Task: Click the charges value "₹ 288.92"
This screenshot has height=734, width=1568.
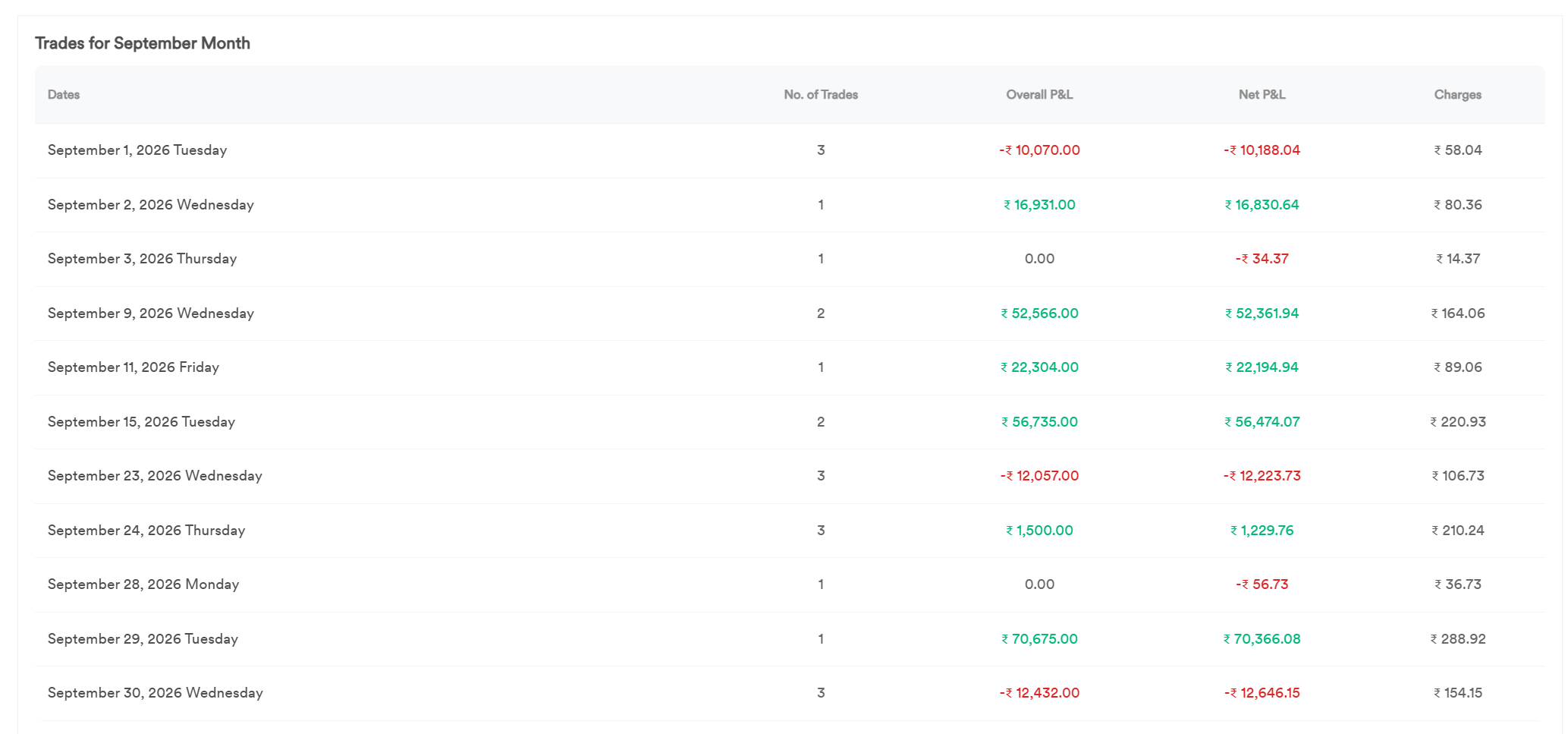Action: tap(1457, 639)
